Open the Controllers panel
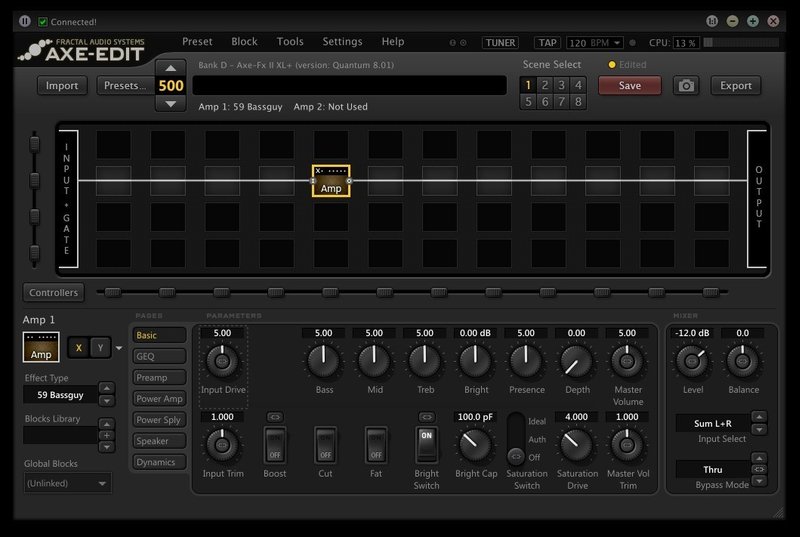The width and height of the screenshot is (800, 537). 54,293
